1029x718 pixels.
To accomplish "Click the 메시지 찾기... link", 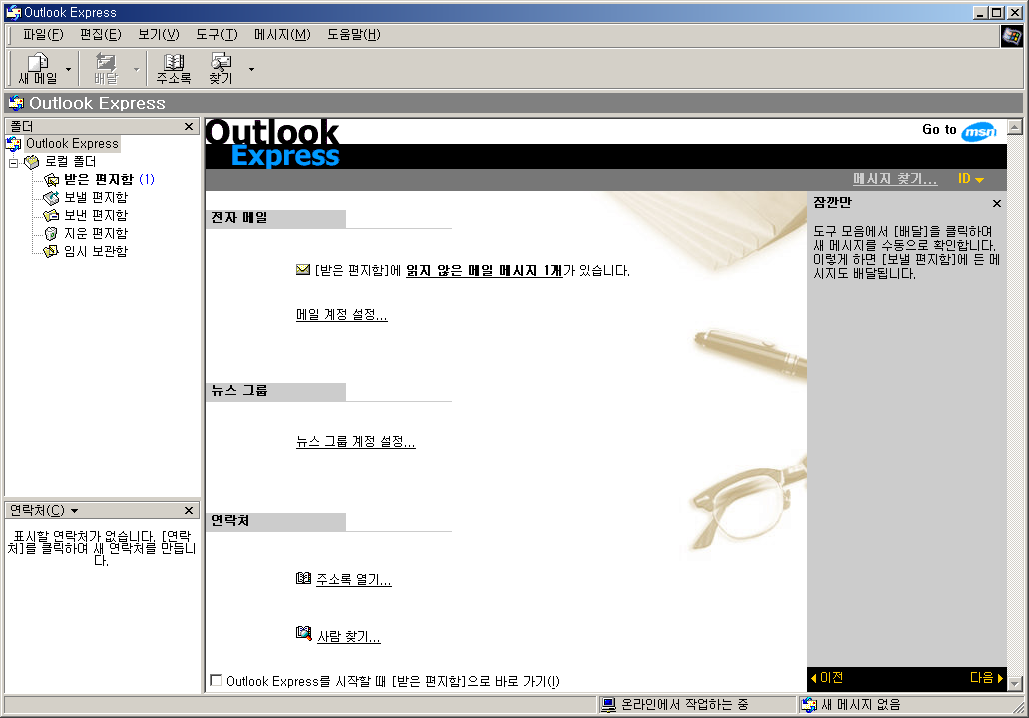I will [x=895, y=179].
